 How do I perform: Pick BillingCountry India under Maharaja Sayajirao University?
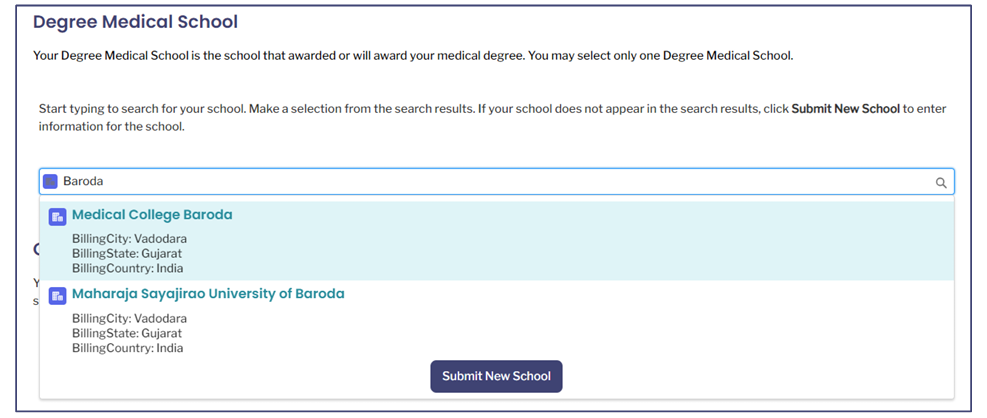(x=127, y=347)
